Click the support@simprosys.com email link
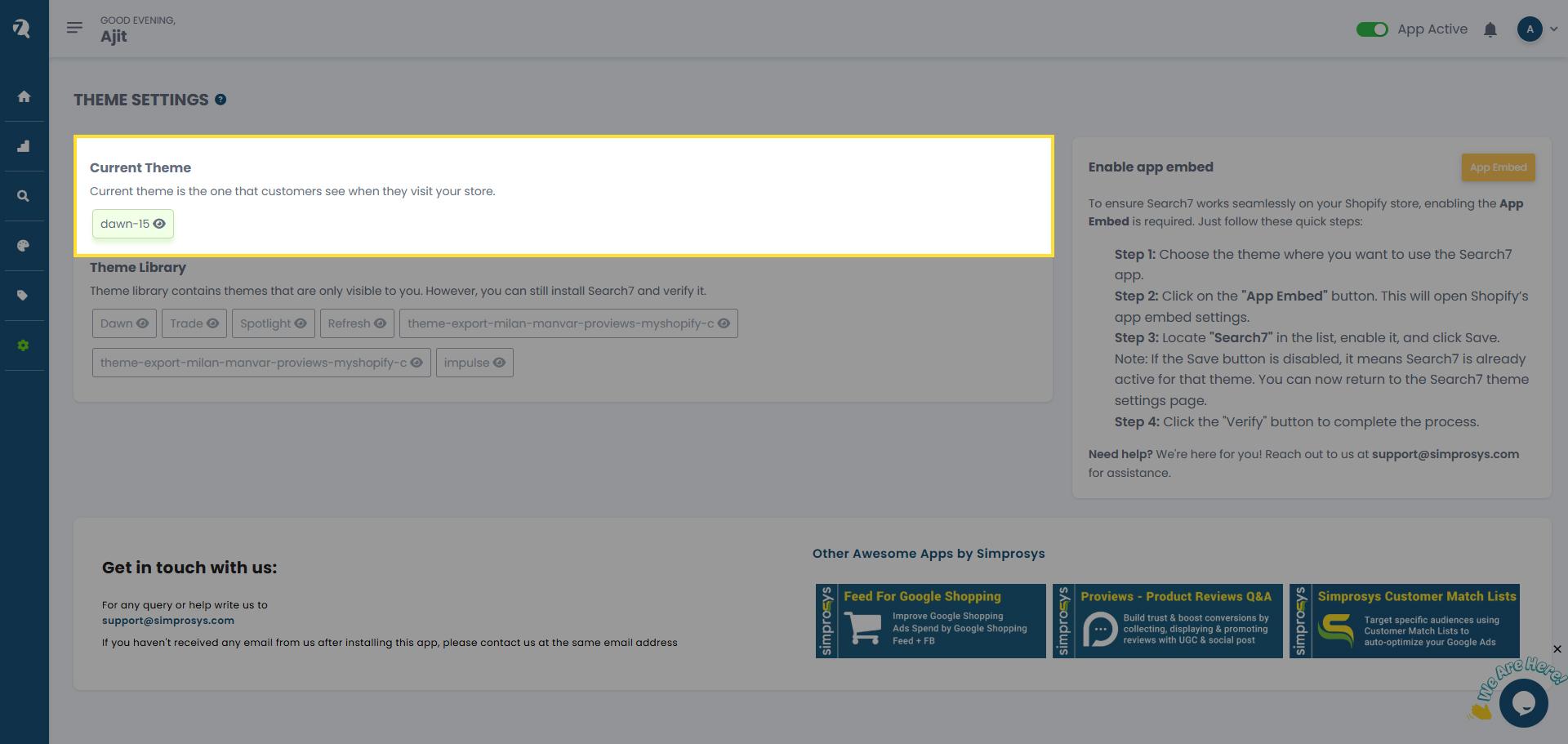The image size is (1568, 744). tap(167, 621)
